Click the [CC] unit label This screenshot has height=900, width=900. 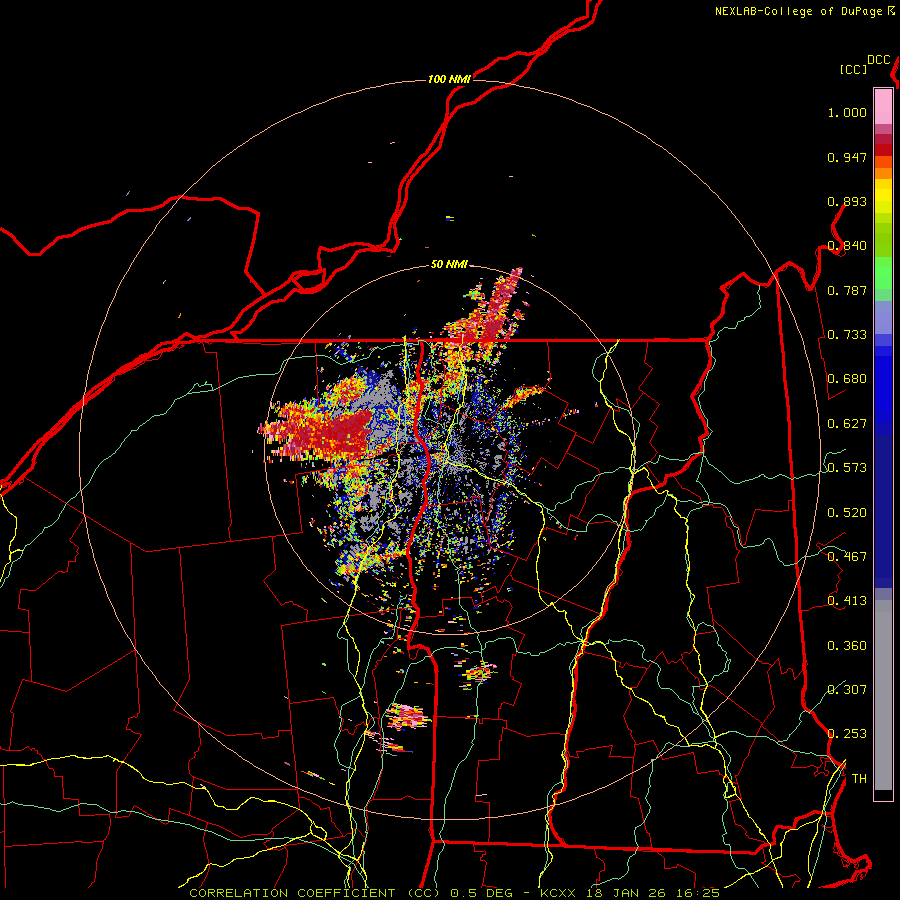coord(853,69)
